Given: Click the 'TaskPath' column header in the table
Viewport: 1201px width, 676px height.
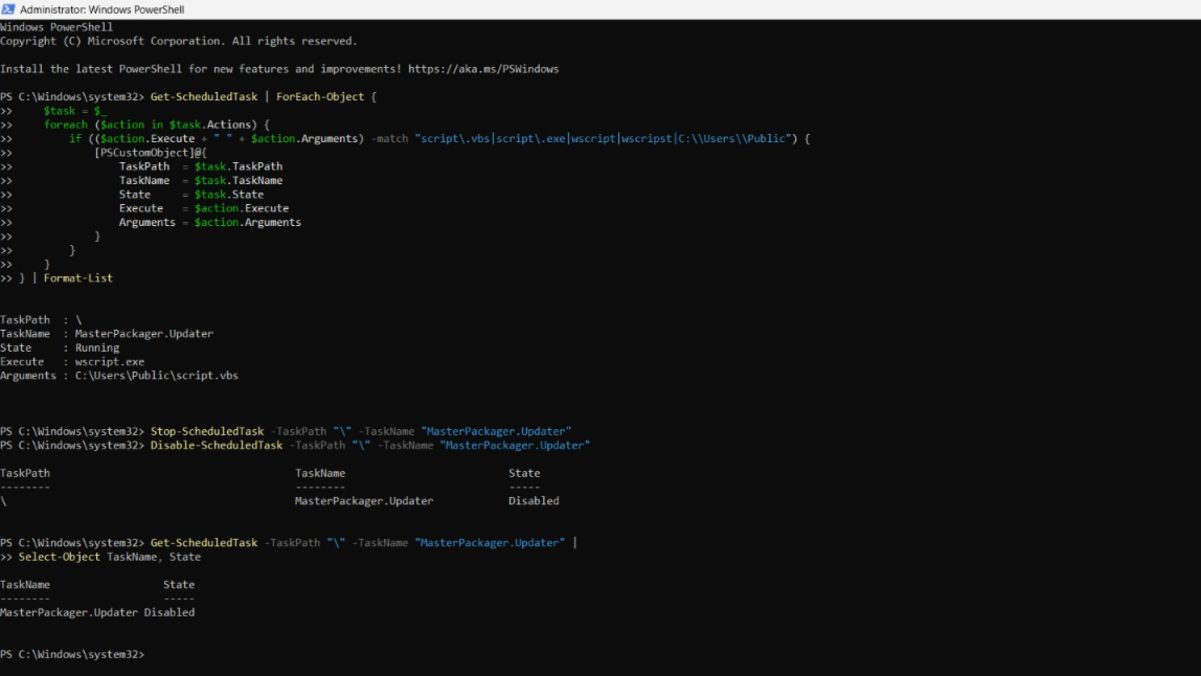Looking at the screenshot, I should point(25,473).
